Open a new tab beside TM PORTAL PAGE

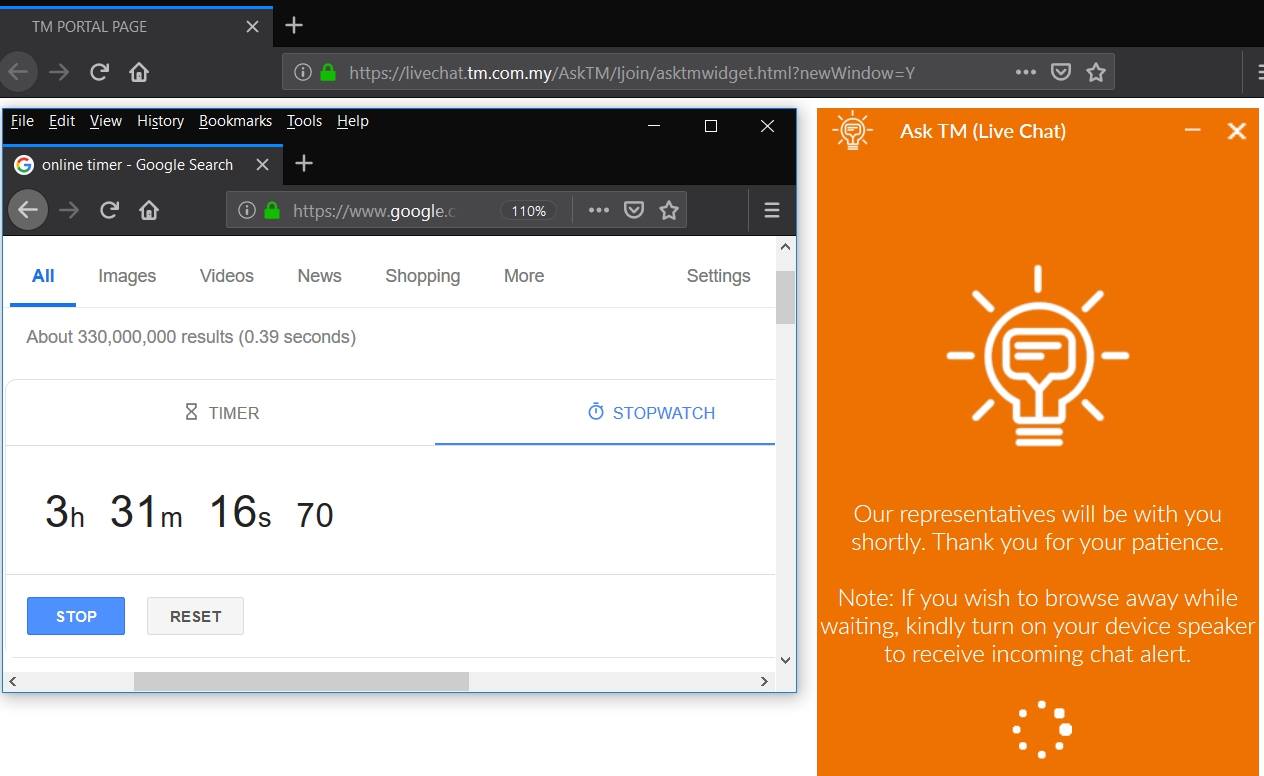(293, 25)
